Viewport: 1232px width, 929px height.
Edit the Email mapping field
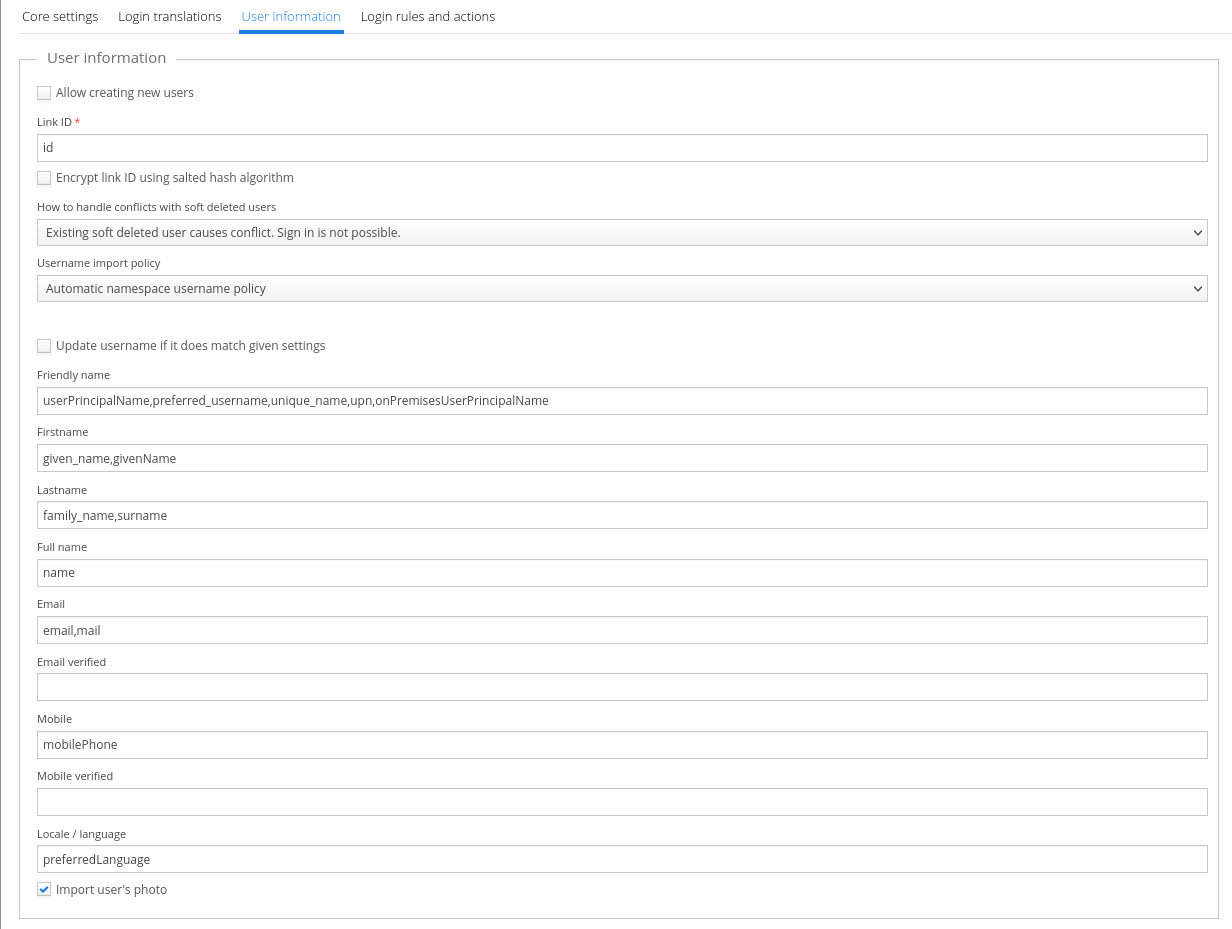click(621, 631)
